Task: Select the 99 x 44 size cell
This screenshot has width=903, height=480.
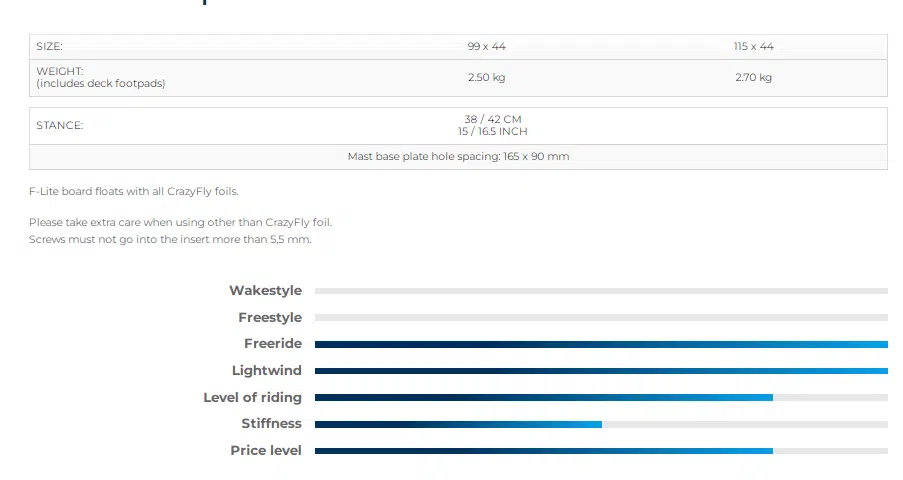Action: coord(486,47)
